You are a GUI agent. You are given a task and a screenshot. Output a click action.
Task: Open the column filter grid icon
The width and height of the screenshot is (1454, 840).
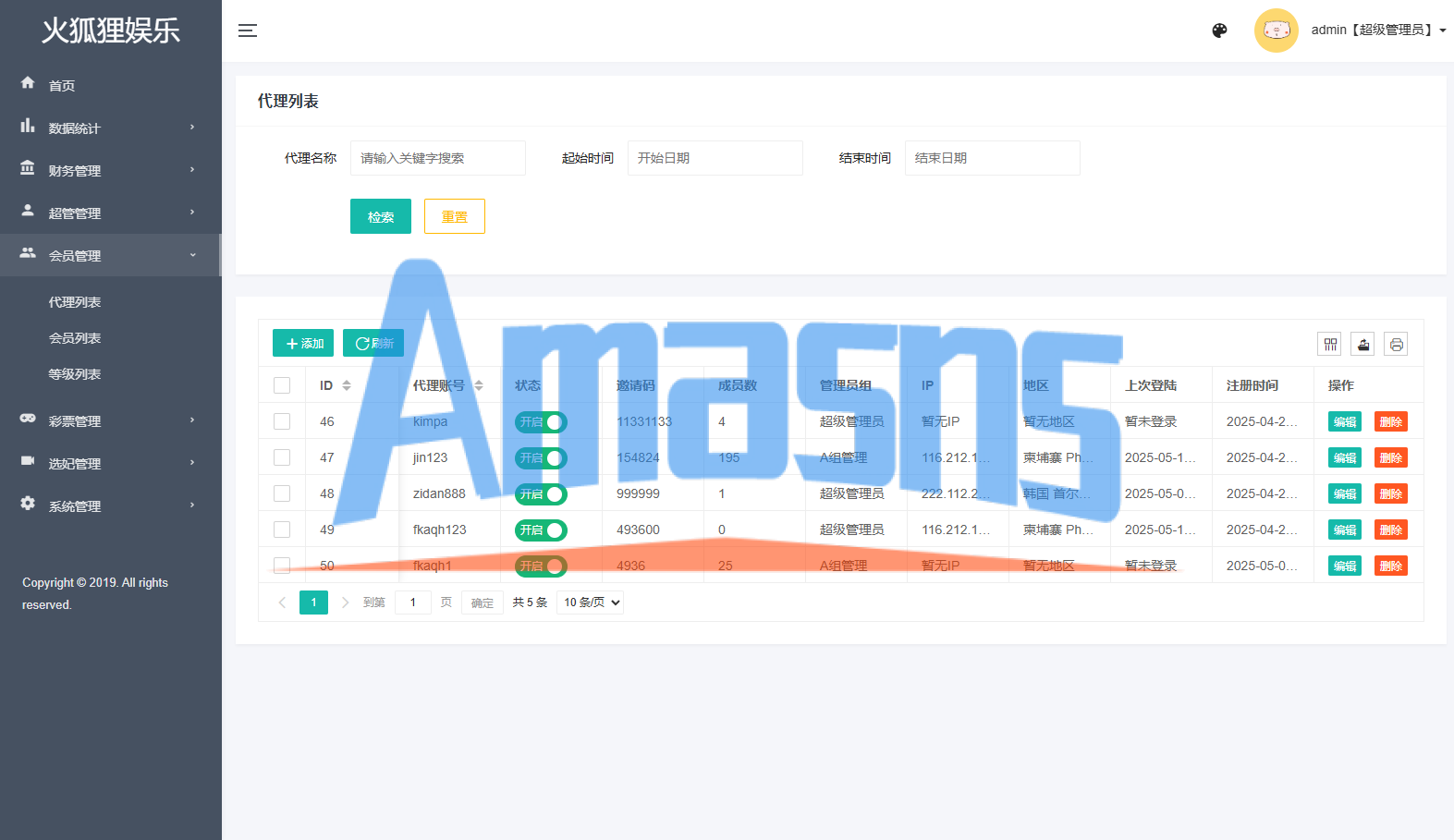click(x=1330, y=345)
